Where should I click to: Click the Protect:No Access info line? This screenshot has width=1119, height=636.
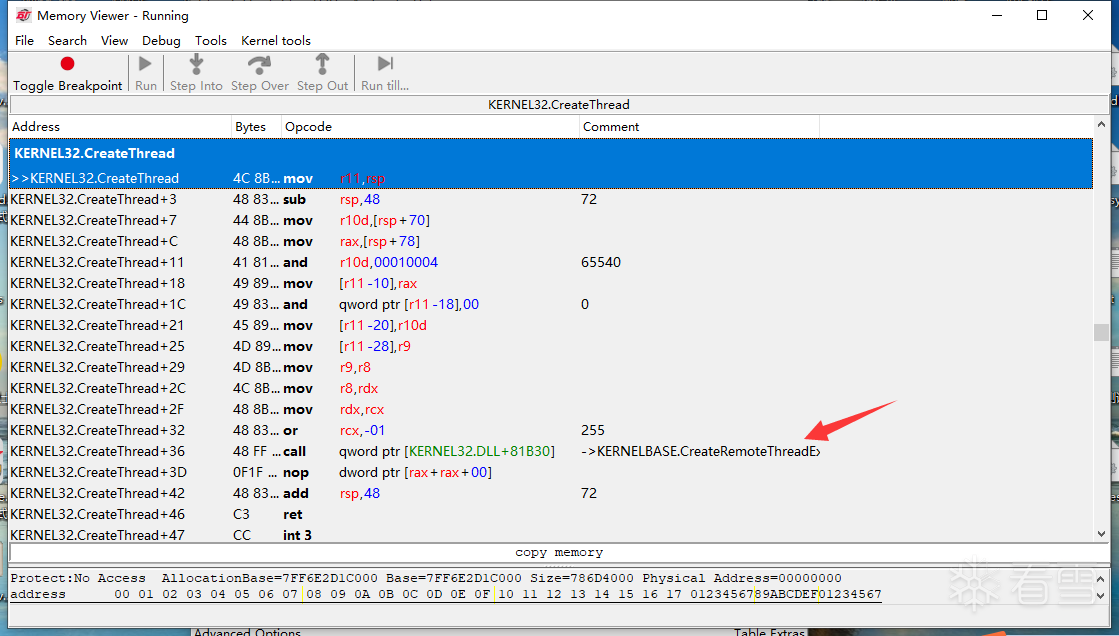click(426, 578)
